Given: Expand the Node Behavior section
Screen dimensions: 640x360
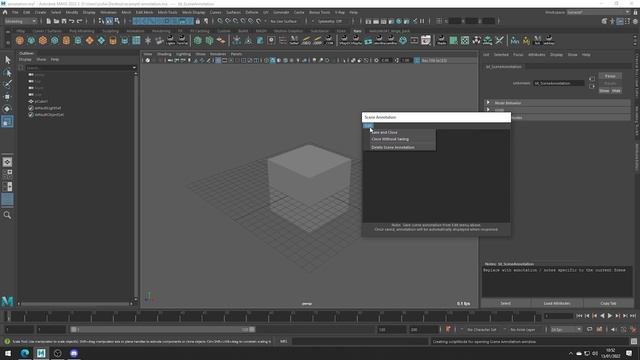Looking at the screenshot, I should click(557, 103).
